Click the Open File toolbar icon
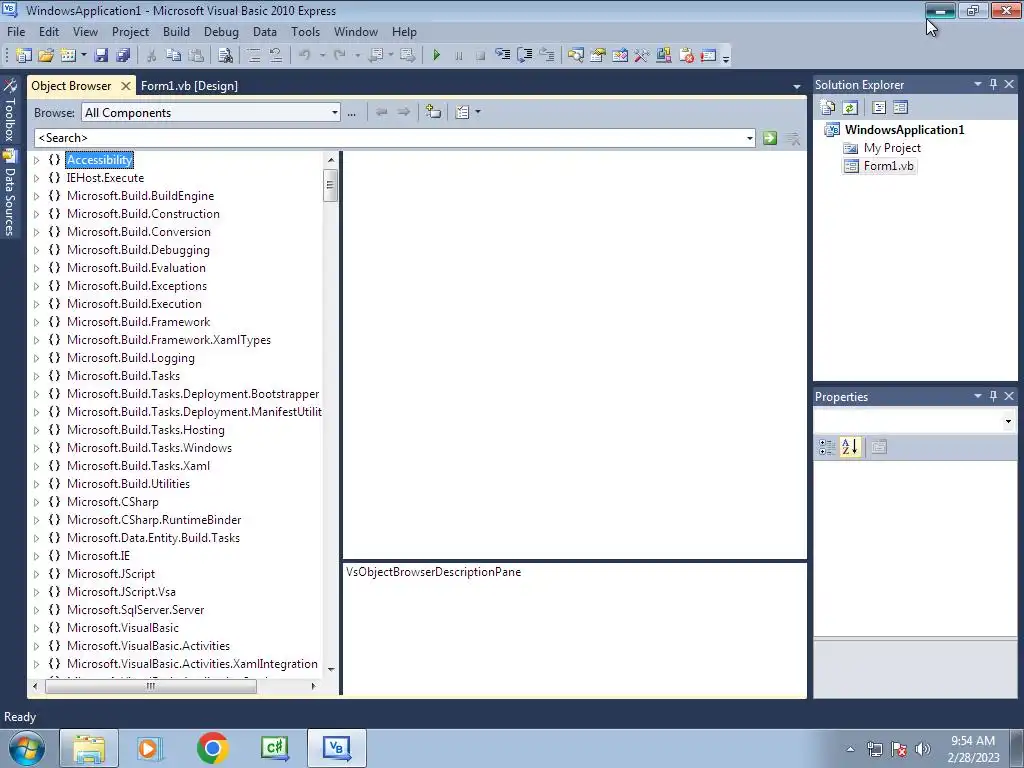This screenshot has height=768, width=1024. pos(46,56)
